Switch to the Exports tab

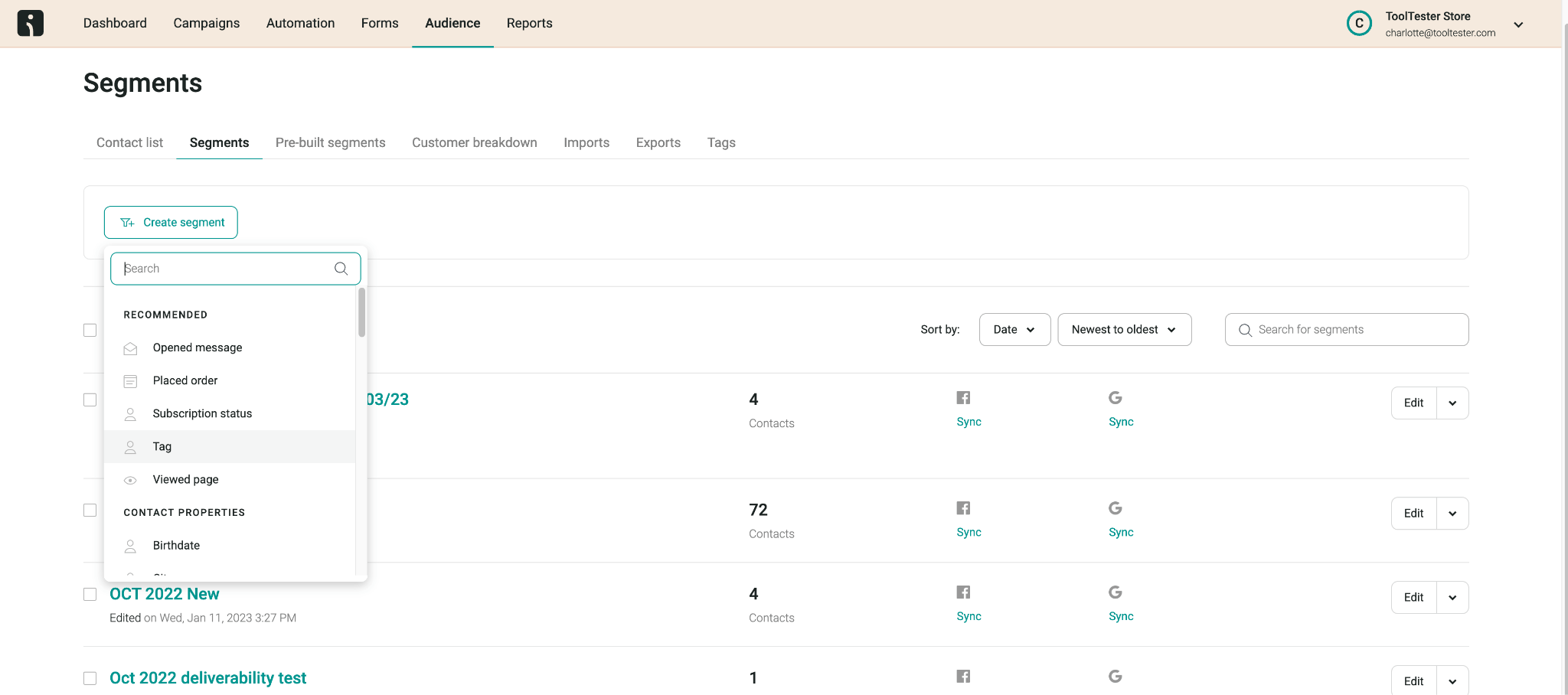coord(658,142)
